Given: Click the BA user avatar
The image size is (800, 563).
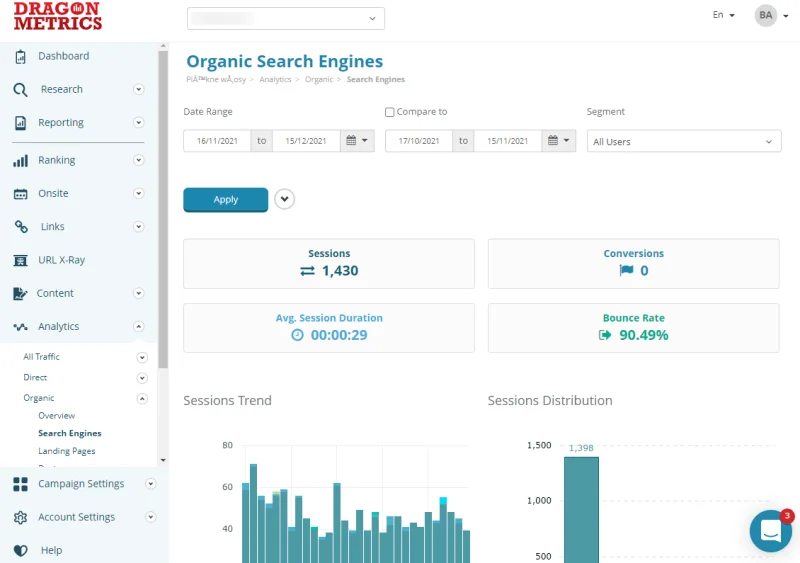Looking at the screenshot, I should tap(765, 15).
